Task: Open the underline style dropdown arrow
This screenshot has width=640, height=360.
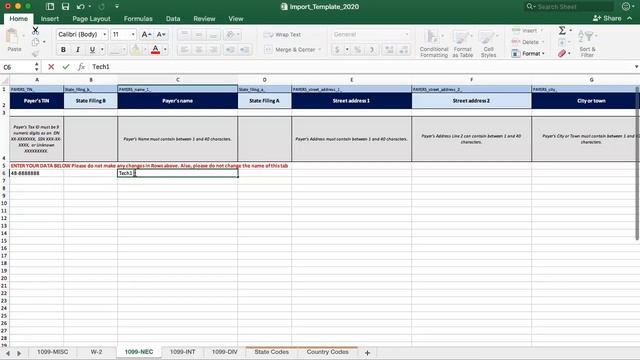Action: pos(102,50)
